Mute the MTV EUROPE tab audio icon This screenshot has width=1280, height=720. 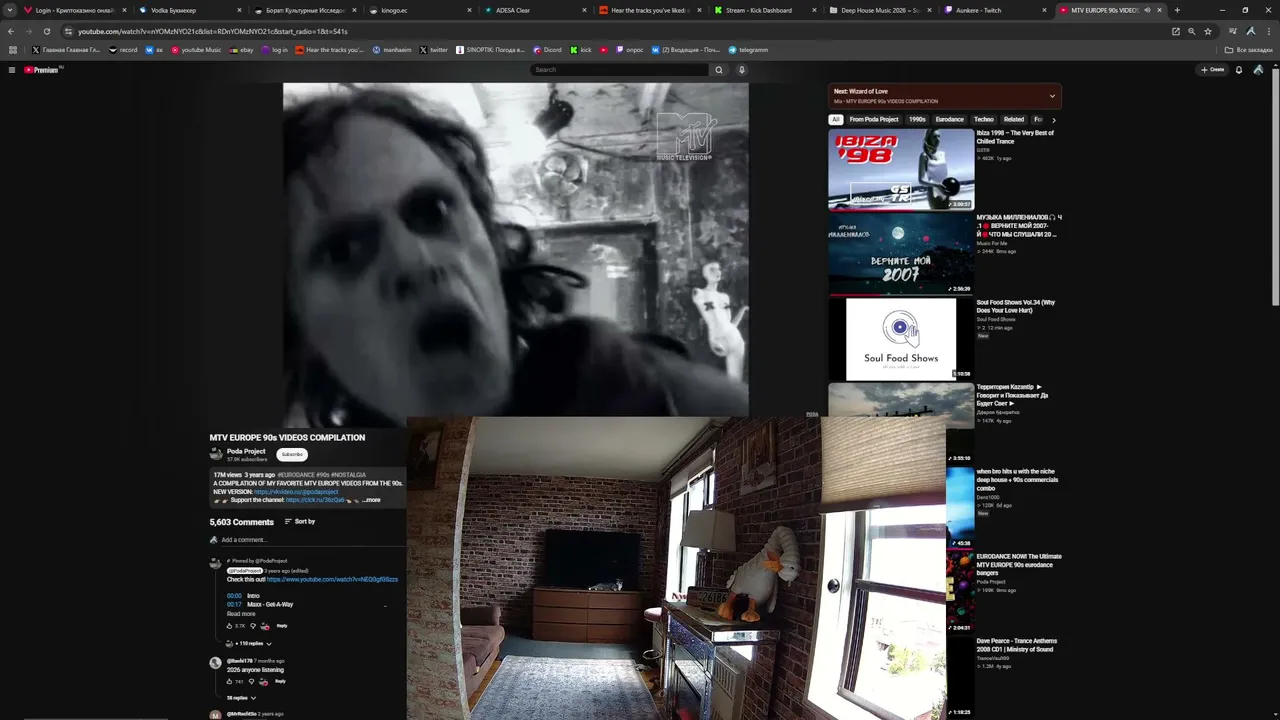[x=1147, y=10]
